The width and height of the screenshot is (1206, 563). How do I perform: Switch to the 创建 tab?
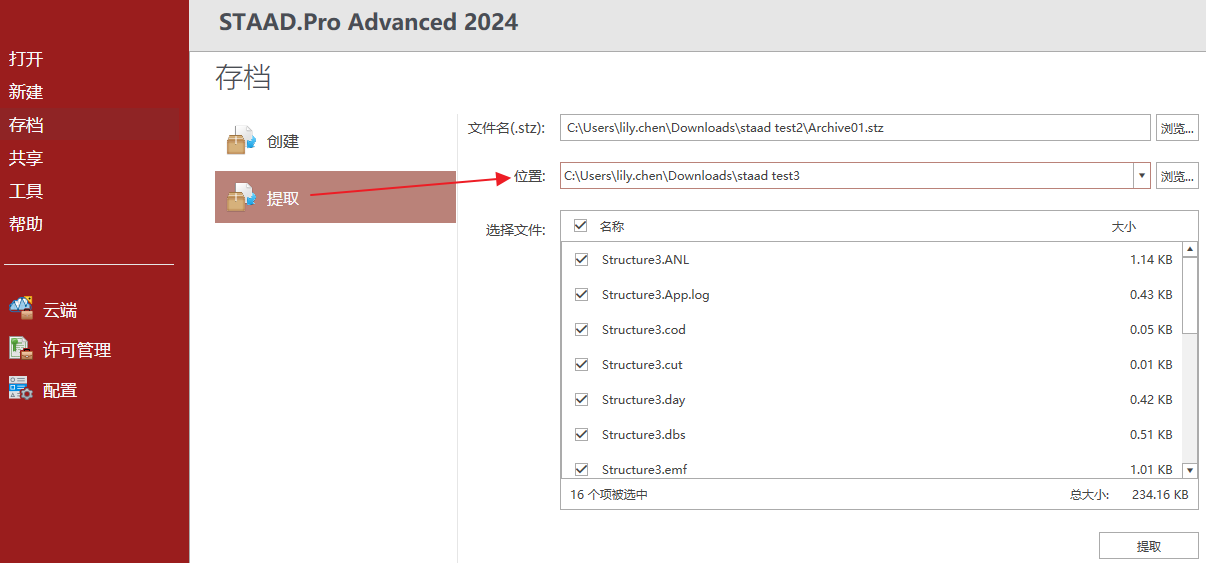coord(335,141)
